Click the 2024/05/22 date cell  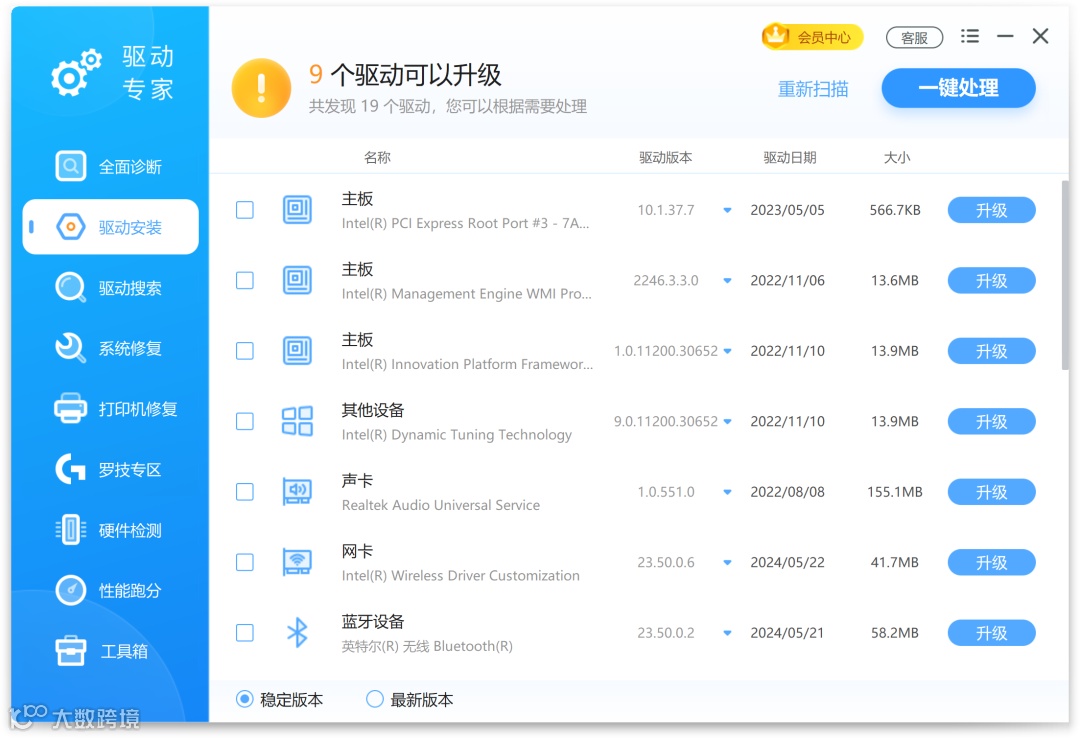(787, 562)
